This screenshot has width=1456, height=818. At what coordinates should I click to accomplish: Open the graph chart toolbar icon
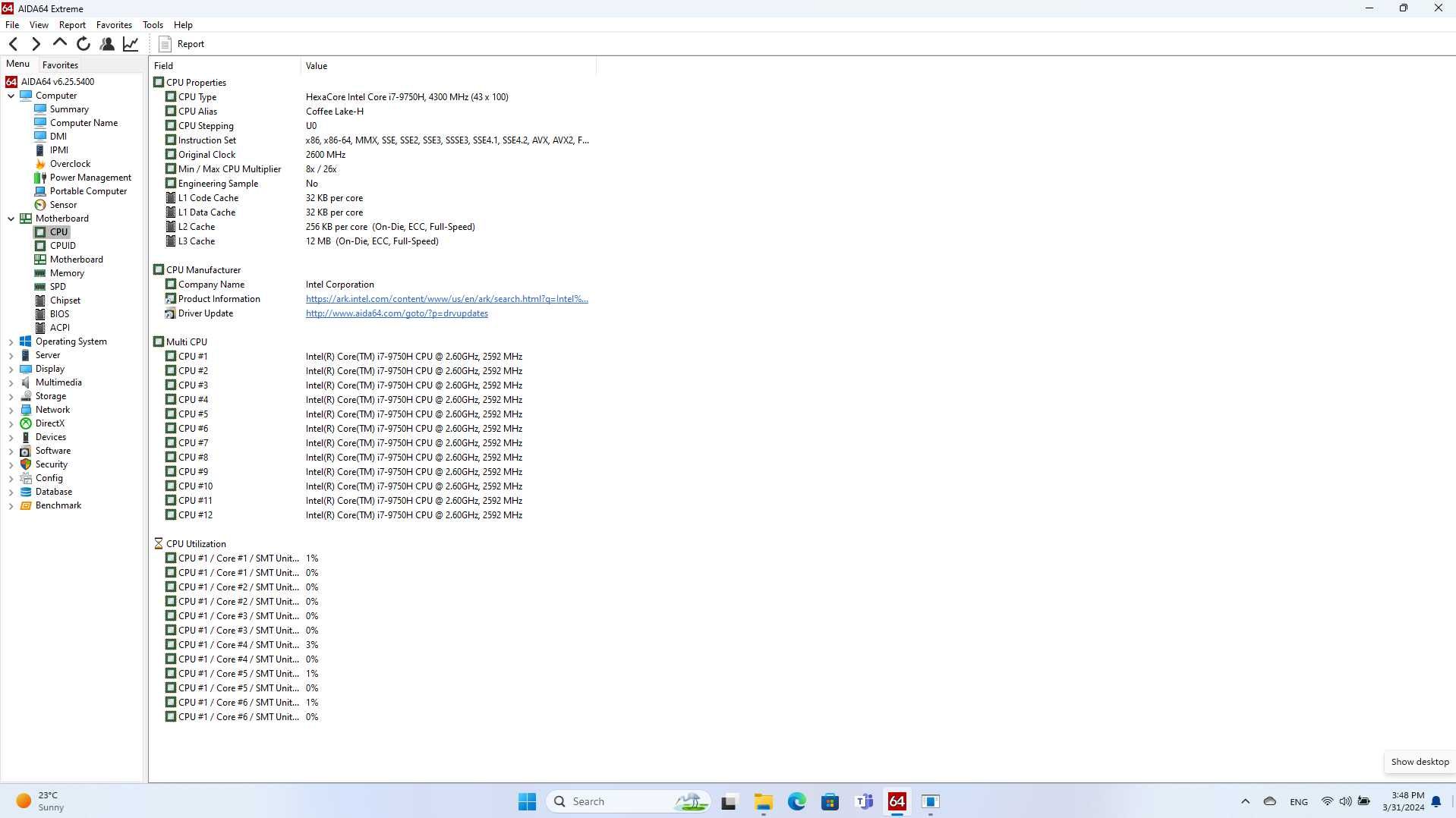pyautogui.click(x=131, y=44)
